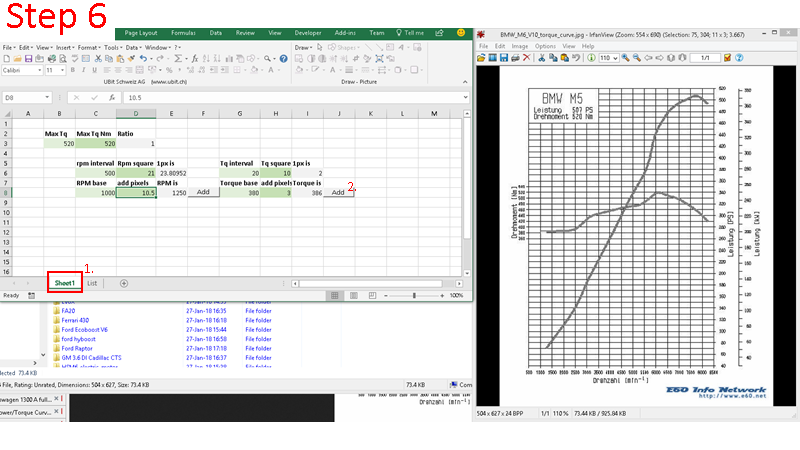Select the Format Painter brush in Excel
Screen dimensions: 800x450
(131, 59)
